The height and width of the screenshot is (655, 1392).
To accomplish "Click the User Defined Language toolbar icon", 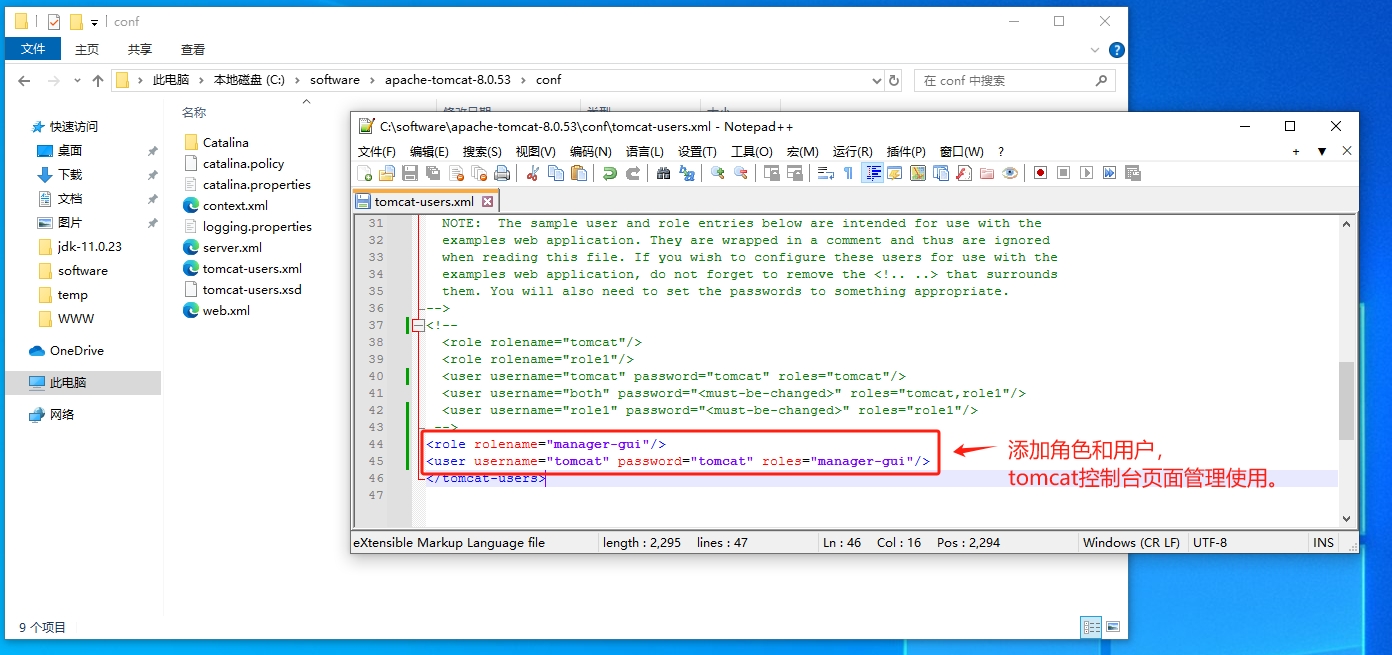I will click(x=894, y=173).
